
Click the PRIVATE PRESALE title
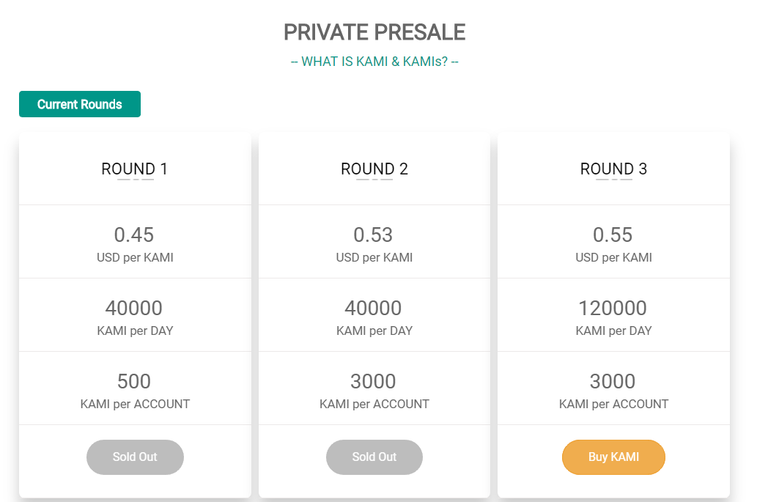(x=375, y=32)
